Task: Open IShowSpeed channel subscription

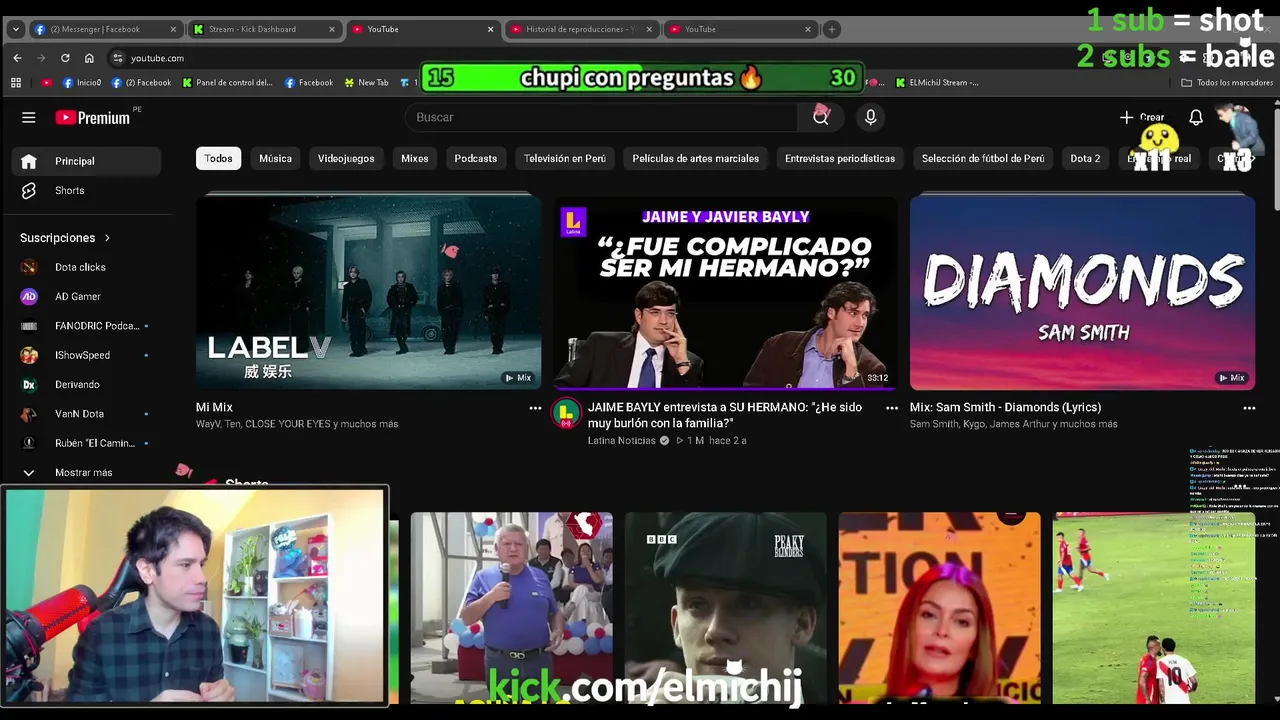Action: tap(87, 355)
